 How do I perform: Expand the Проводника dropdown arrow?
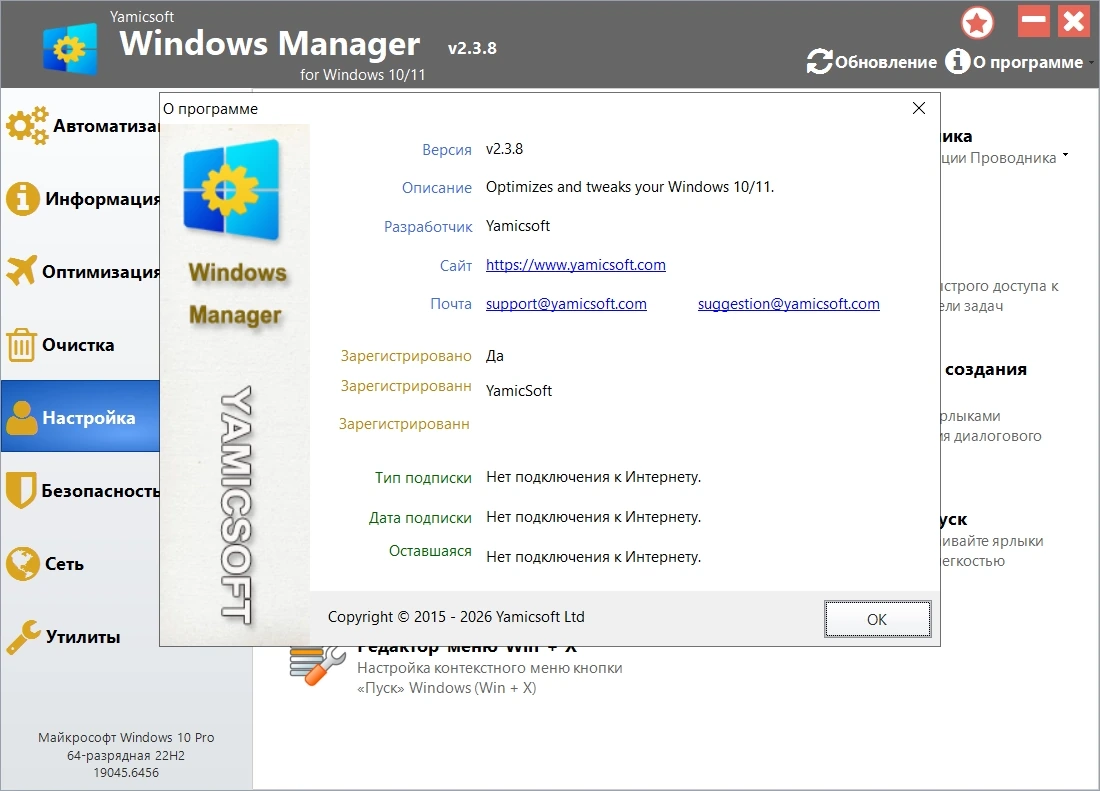point(1065,154)
